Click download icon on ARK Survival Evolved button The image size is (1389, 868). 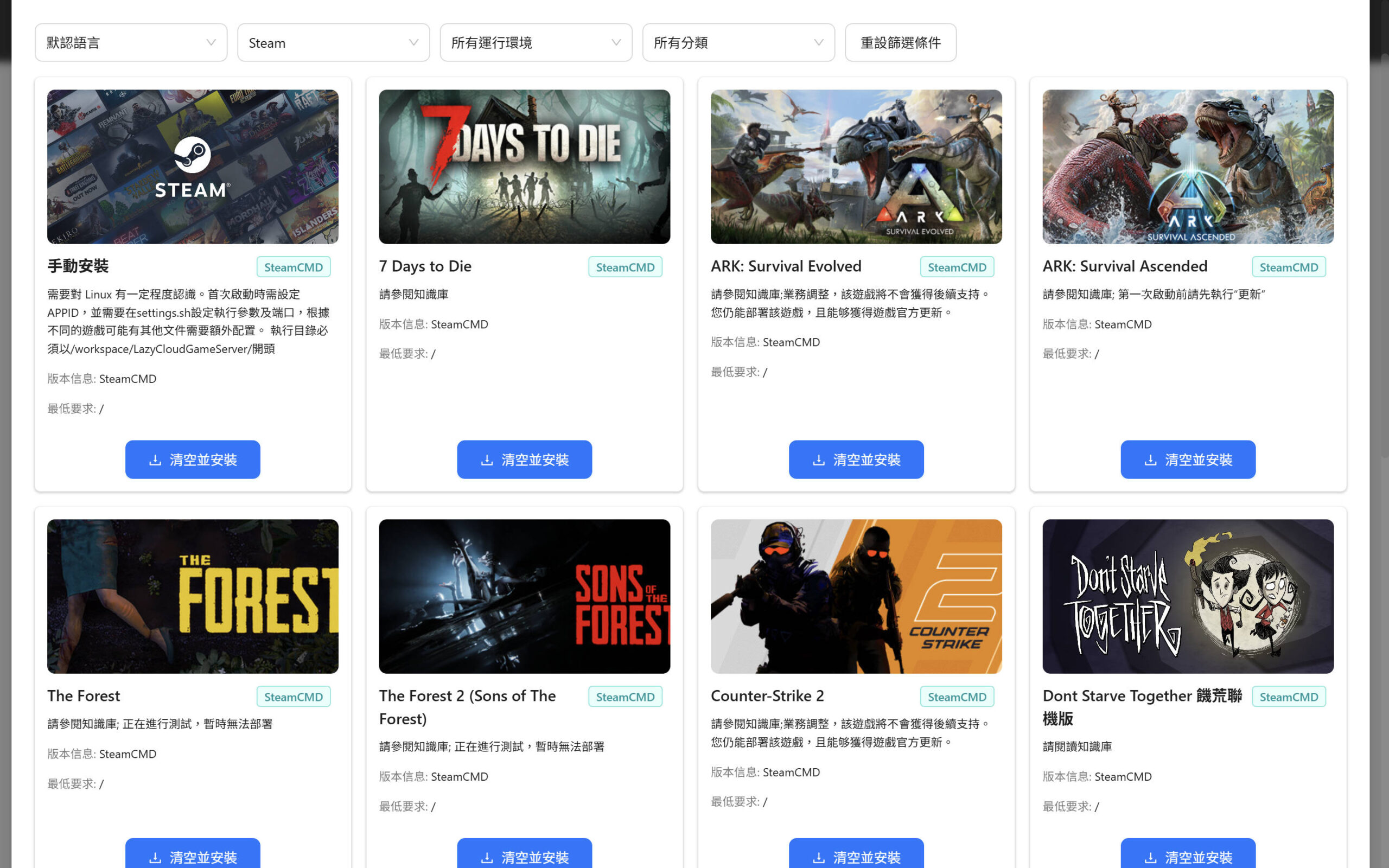818,460
